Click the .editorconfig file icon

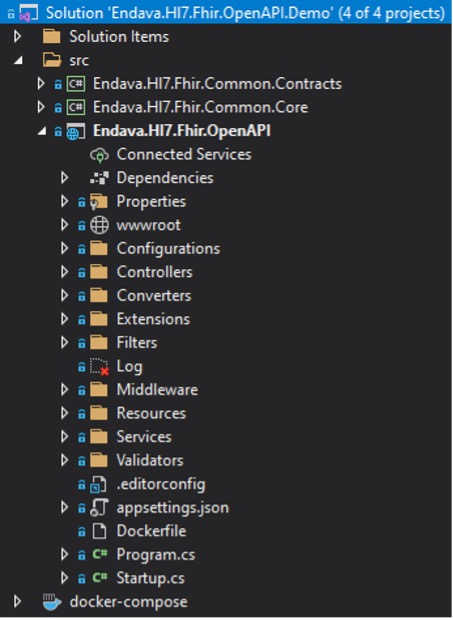click(x=99, y=484)
